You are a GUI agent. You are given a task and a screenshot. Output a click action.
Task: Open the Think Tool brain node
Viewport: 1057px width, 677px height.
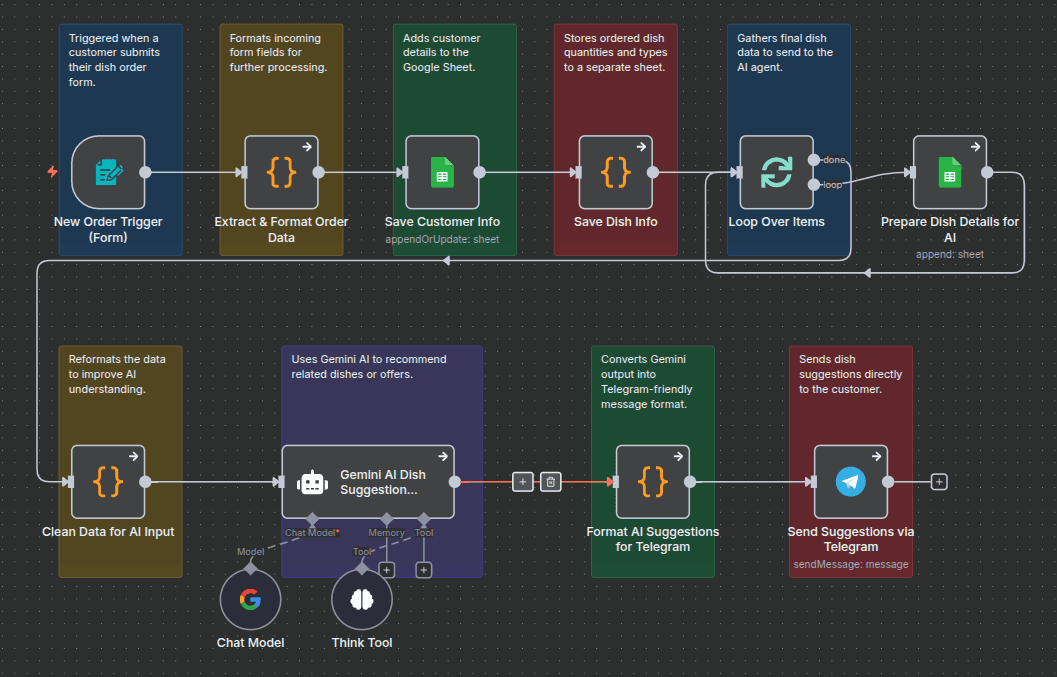click(x=361, y=599)
